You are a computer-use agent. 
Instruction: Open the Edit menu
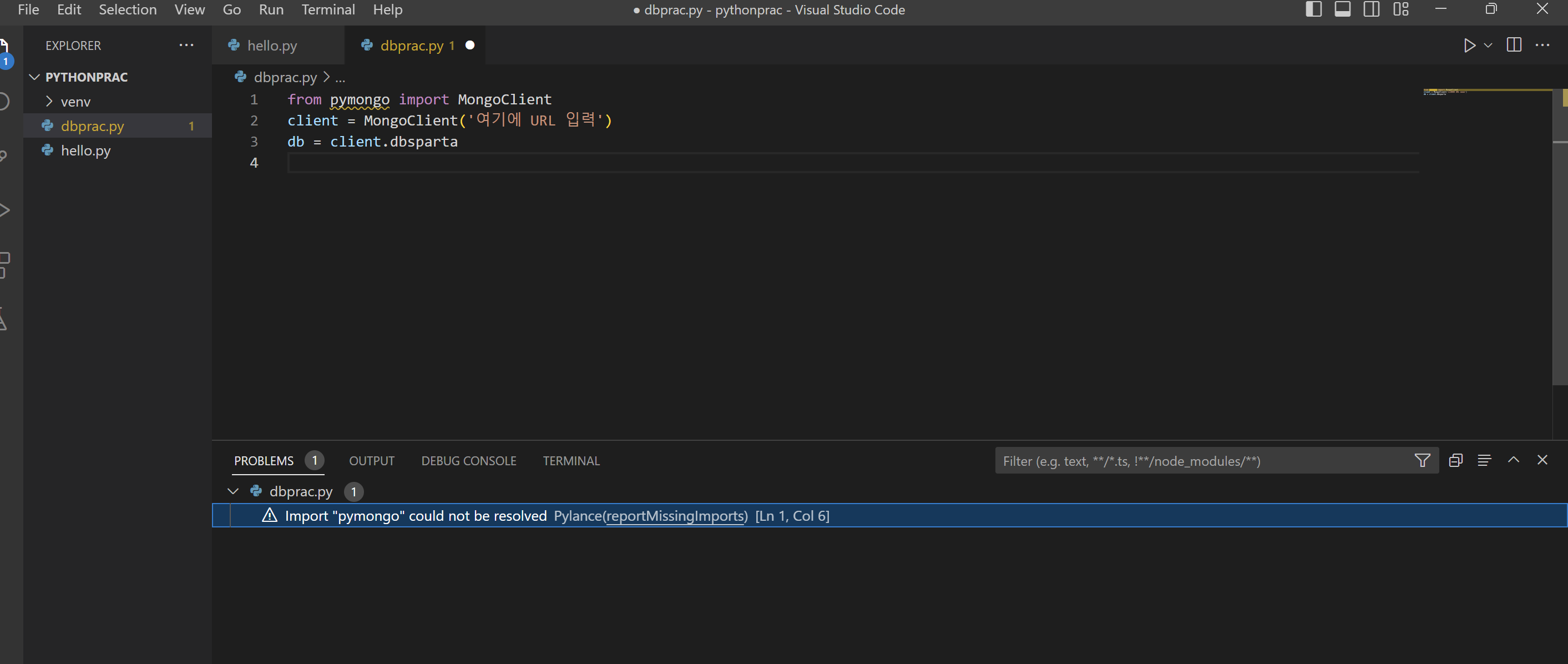(69, 10)
